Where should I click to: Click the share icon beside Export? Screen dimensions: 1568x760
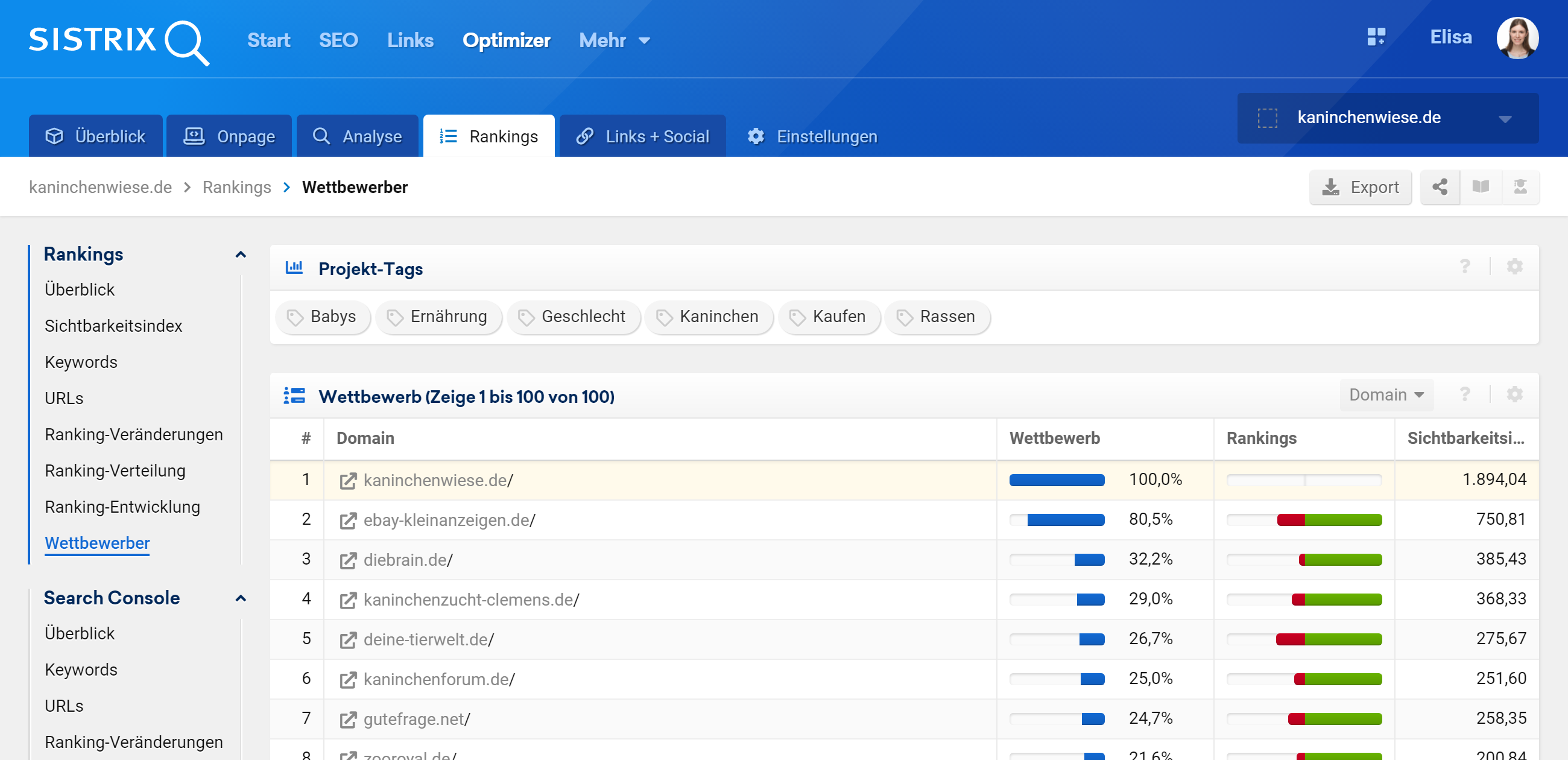pos(1440,187)
